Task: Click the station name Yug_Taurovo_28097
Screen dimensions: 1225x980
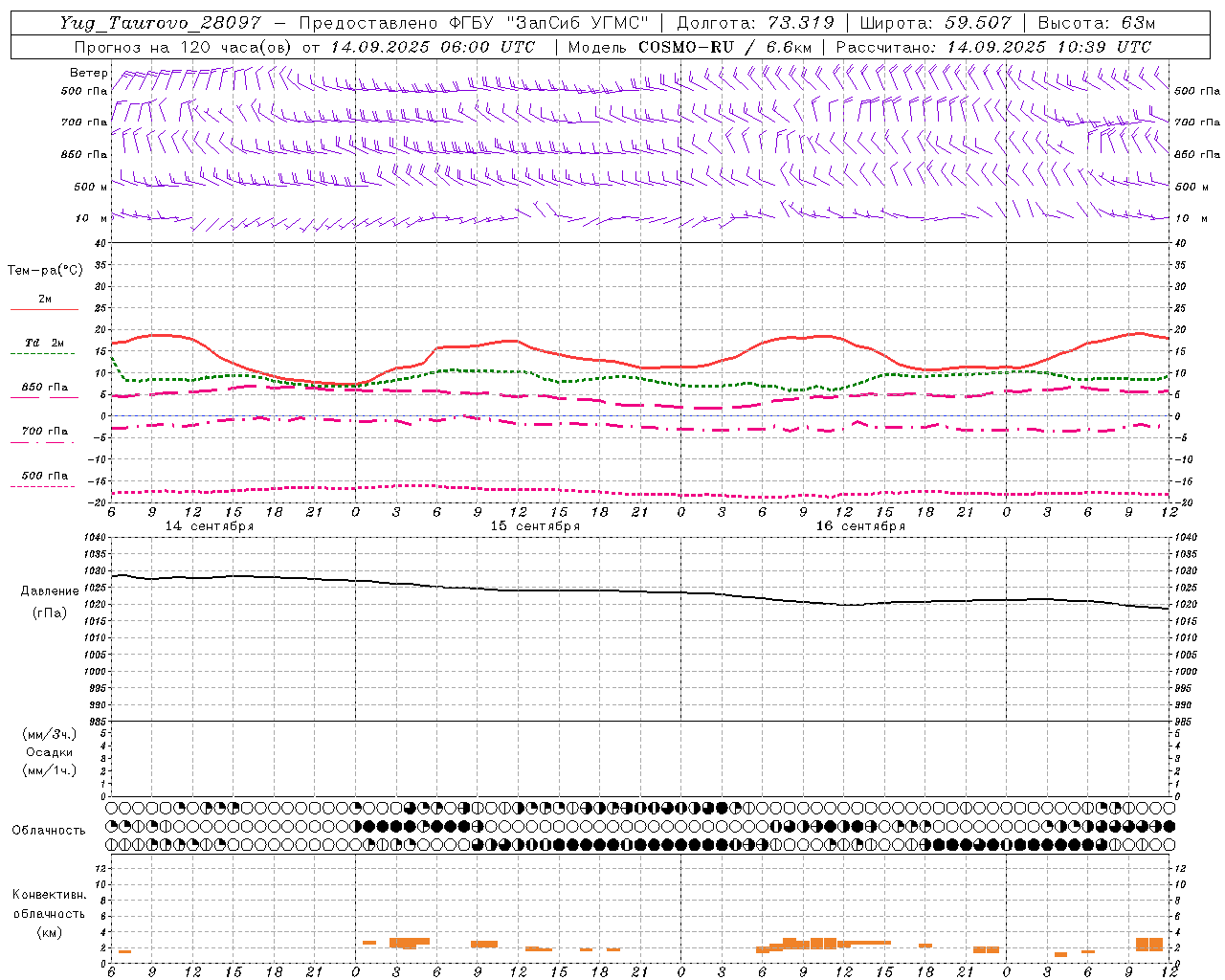Action: [160, 23]
